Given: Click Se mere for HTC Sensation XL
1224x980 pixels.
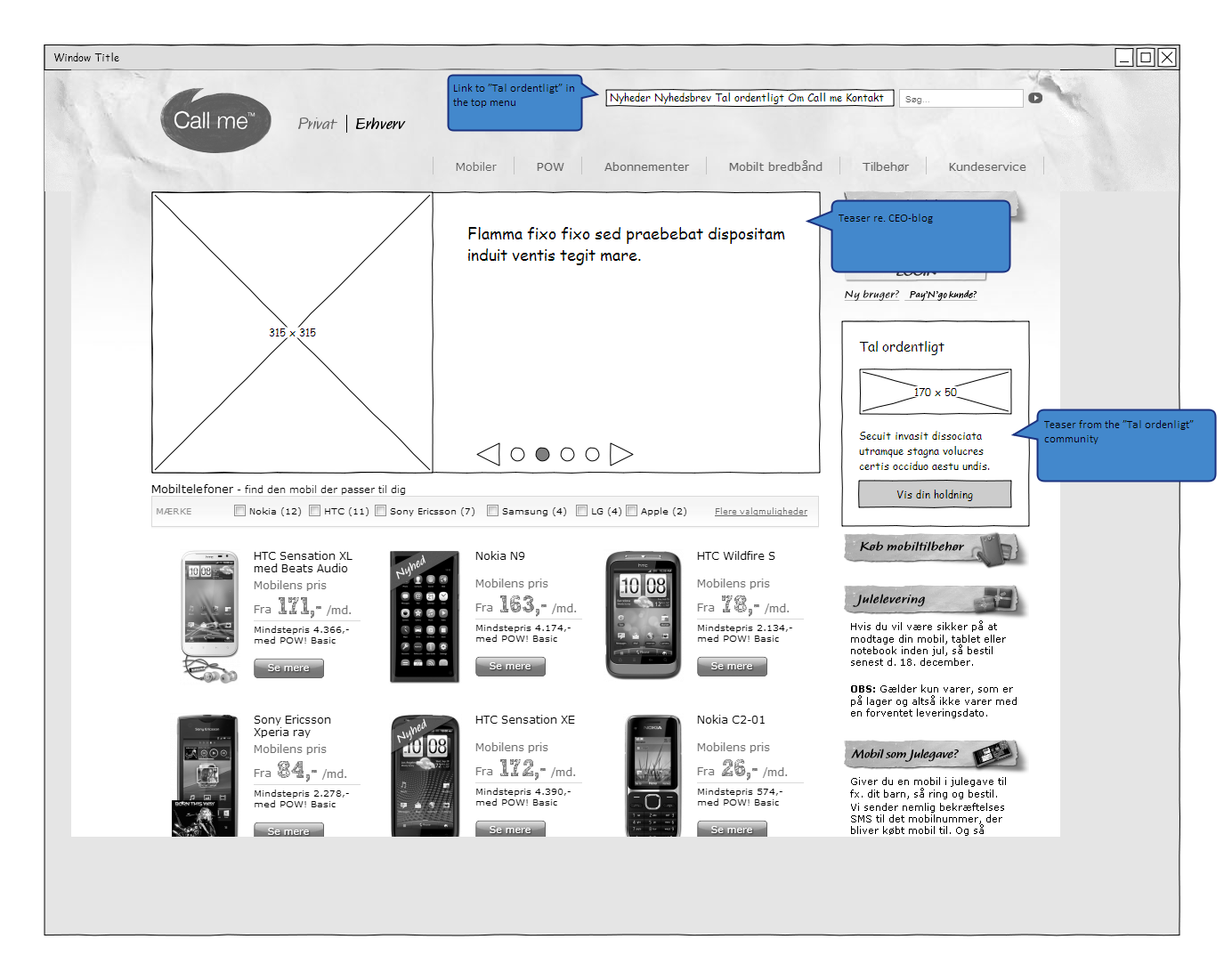Looking at the screenshot, I should [x=288, y=668].
